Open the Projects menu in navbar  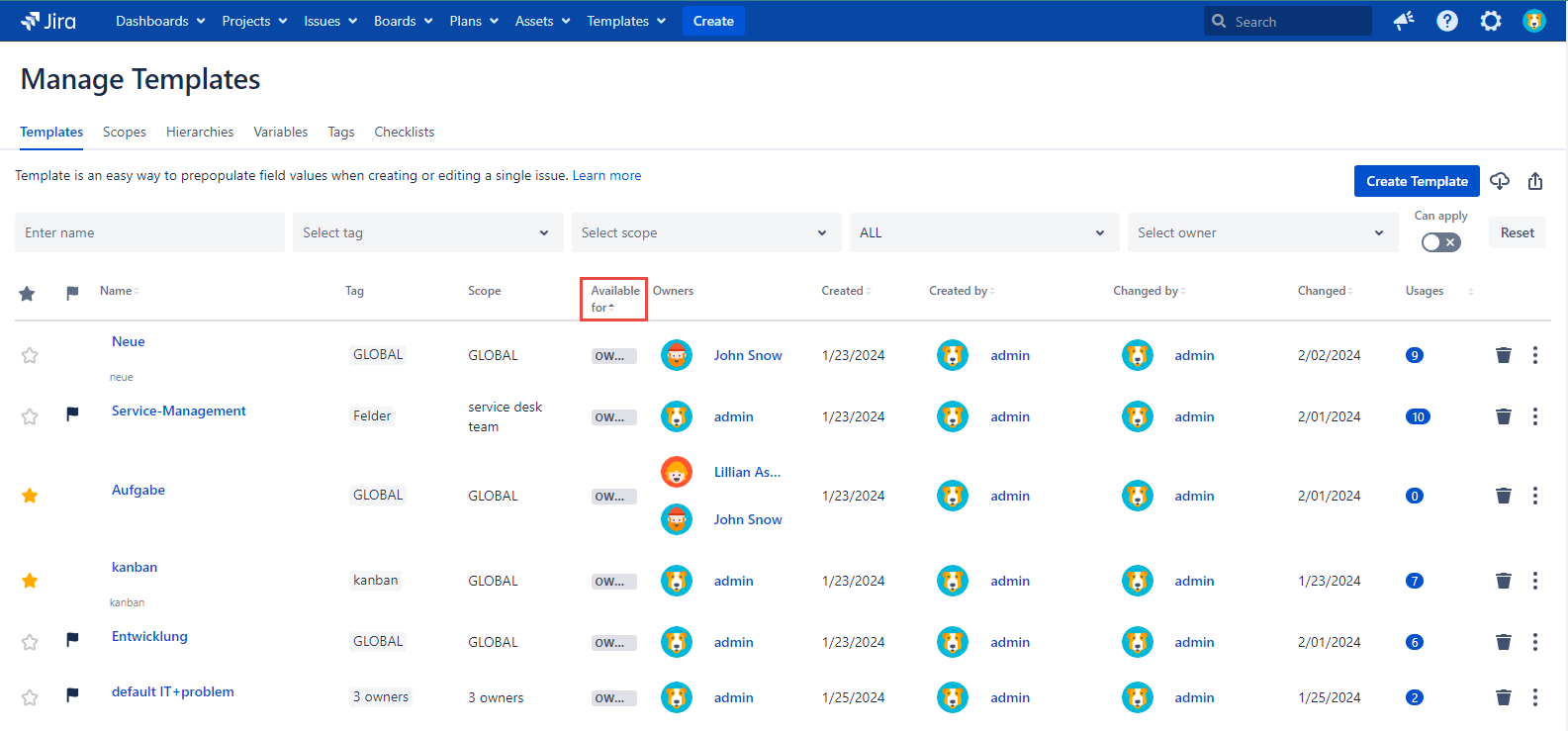click(x=254, y=21)
